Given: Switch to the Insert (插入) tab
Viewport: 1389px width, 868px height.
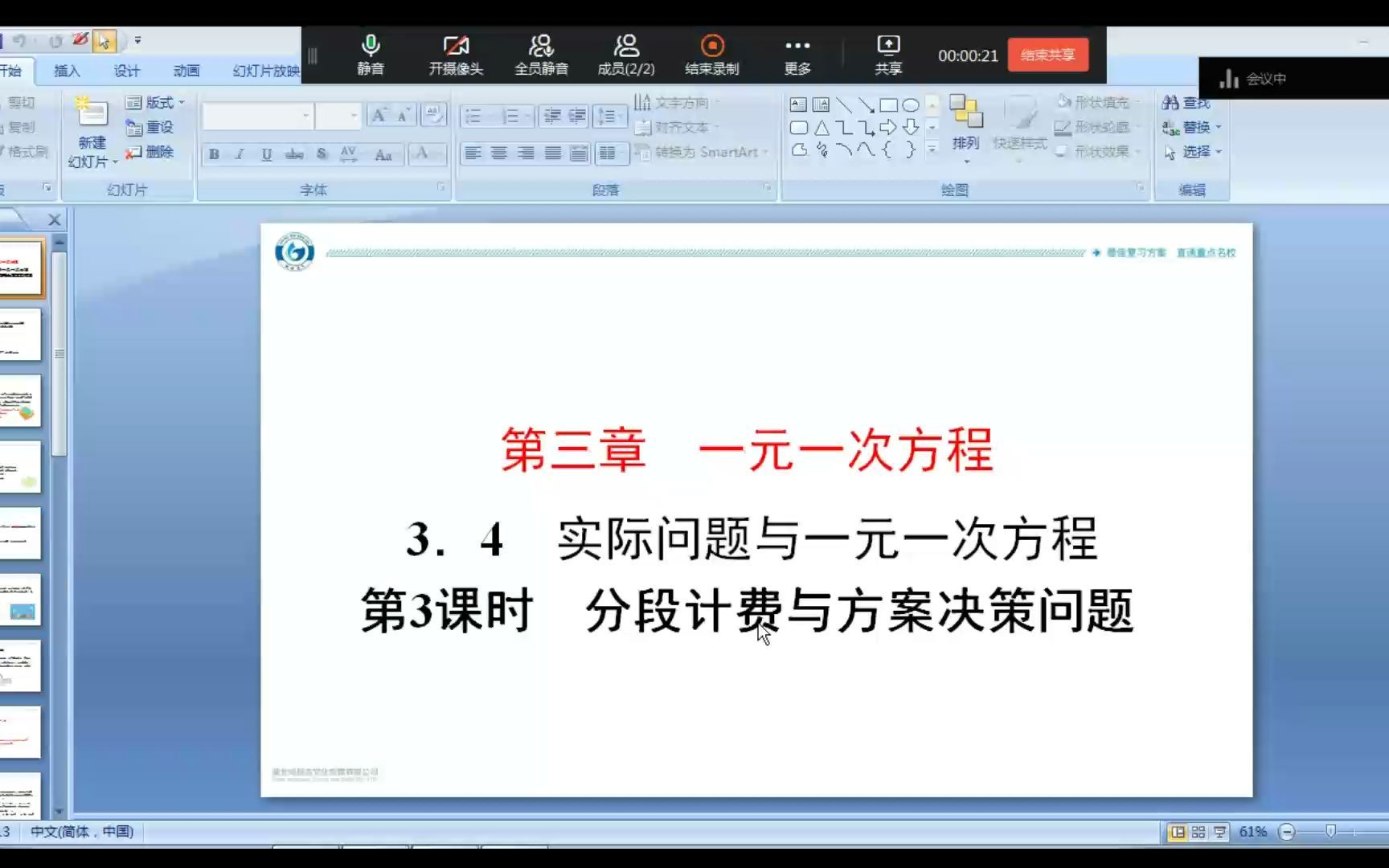Looking at the screenshot, I should [67, 71].
